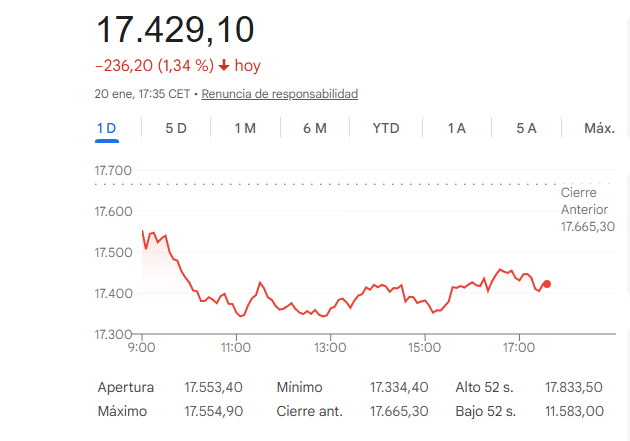Click the red down arrow icon

[x=224, y=66]
